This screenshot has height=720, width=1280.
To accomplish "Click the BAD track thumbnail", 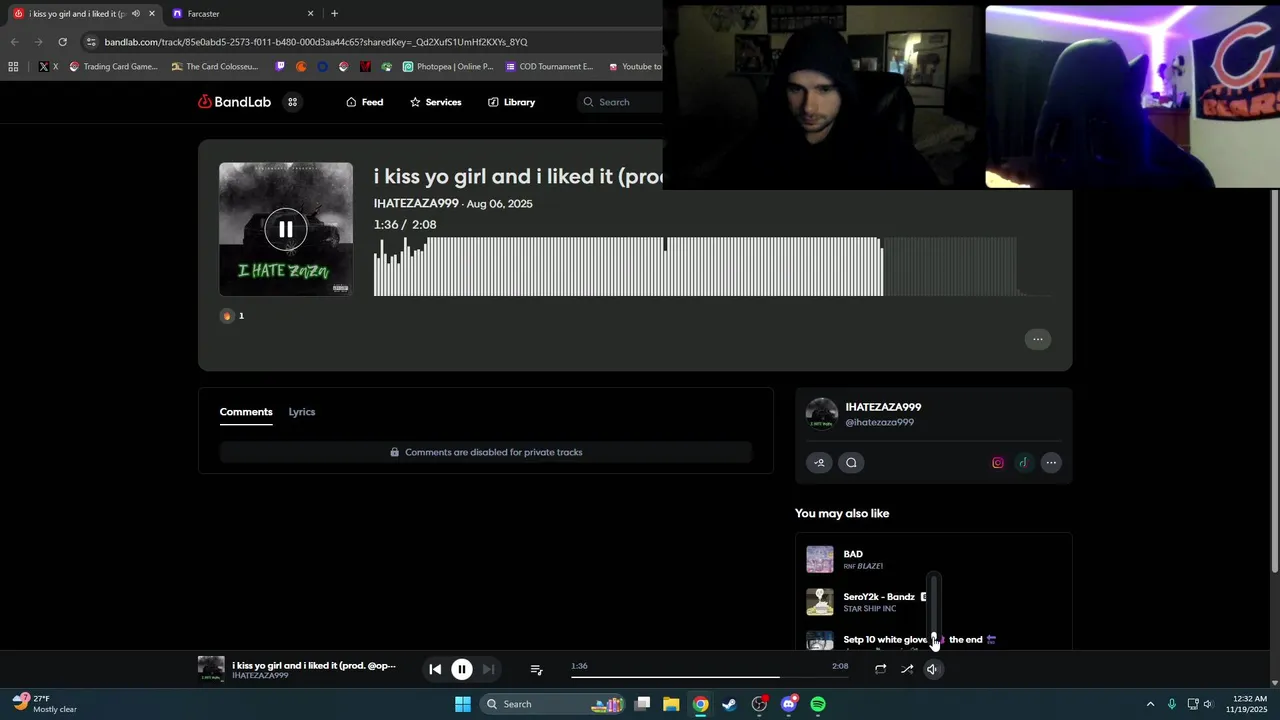I will coord(820,559).
